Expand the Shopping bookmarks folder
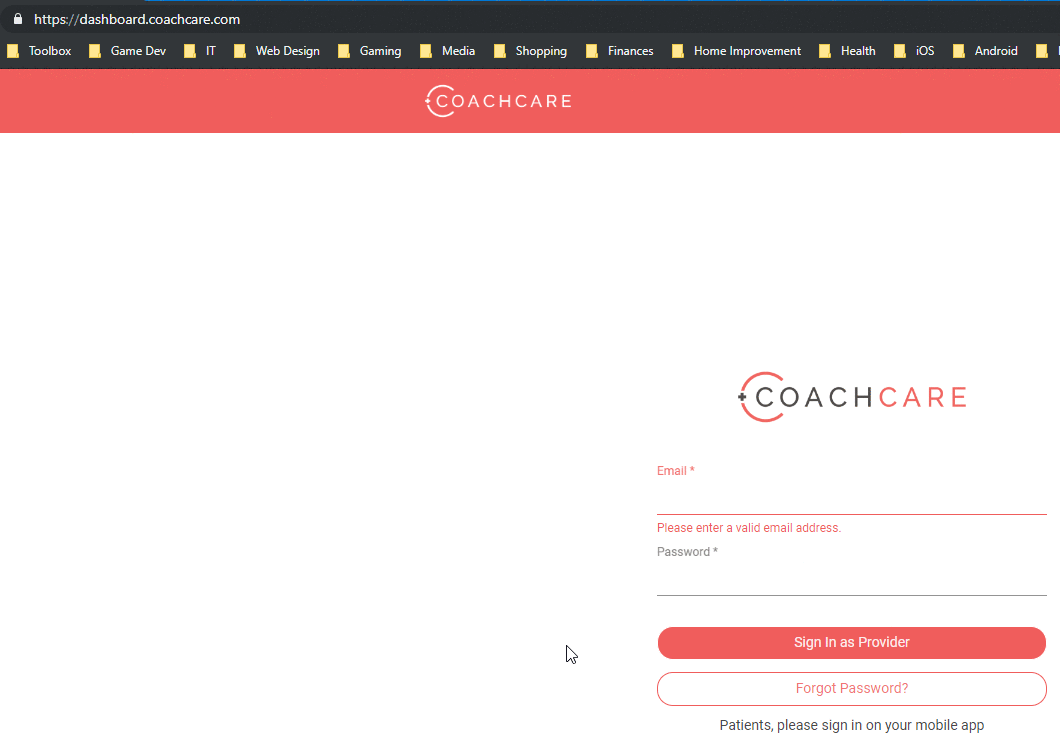The image size is (1060, 740). pos(531,51)
